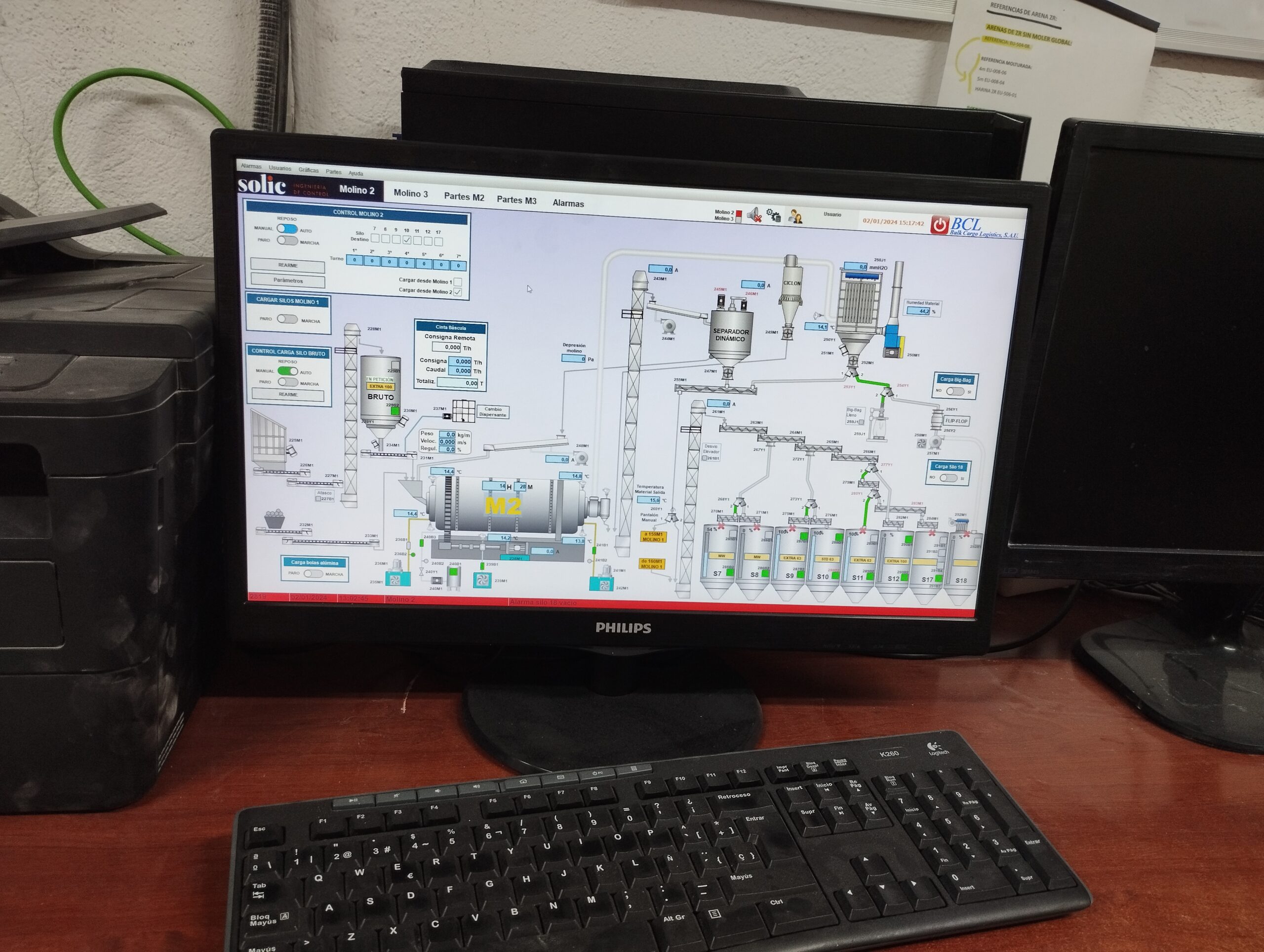1264x952 pixels.
Task: Toggle PARO/MARCHA in Cargar Silos Molino 1
Action: point(287,319)
